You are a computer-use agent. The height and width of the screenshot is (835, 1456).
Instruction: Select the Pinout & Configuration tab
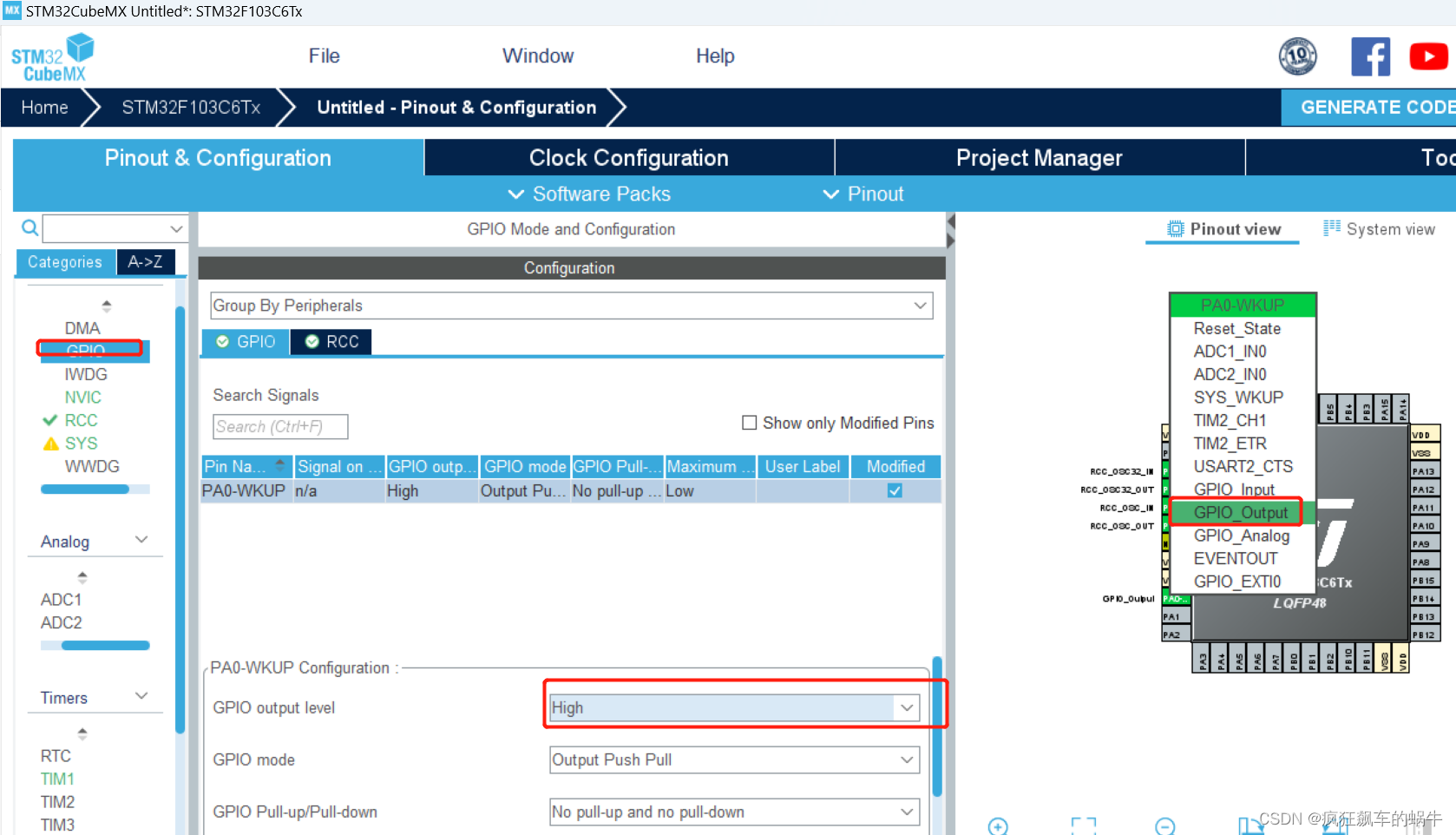(218, 158)
